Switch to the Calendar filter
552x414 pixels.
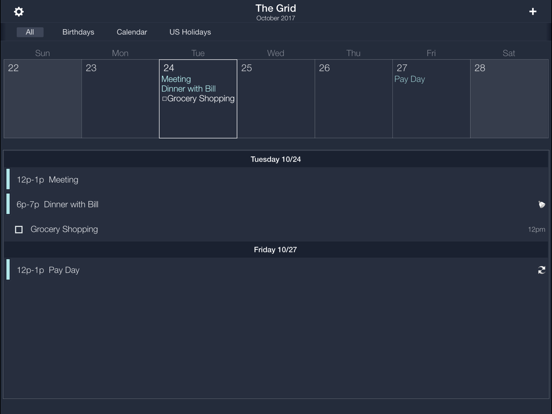(x=132, y=32)
